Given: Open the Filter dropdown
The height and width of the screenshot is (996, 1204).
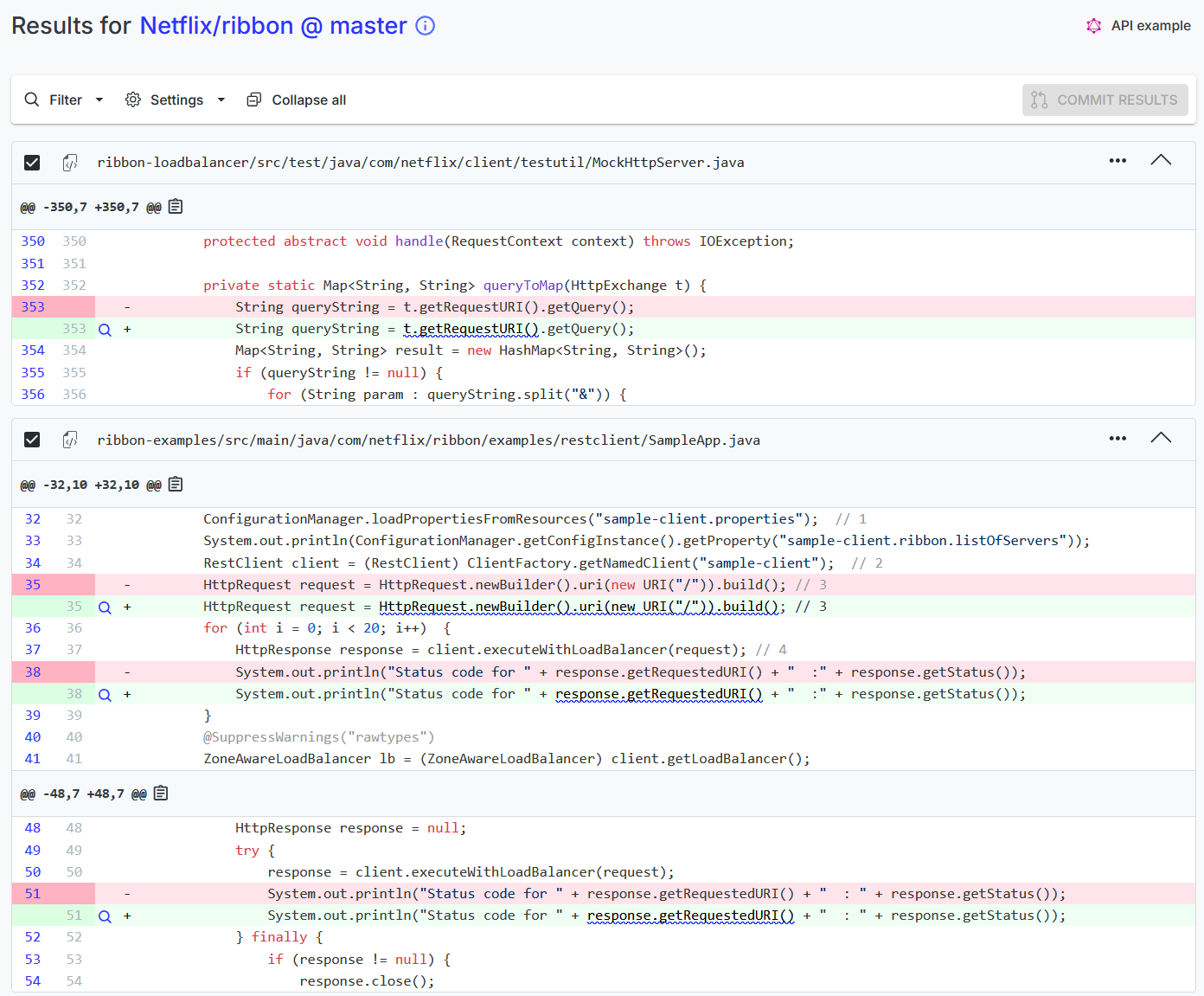Looking at the screenshot, I should (64, 100).
